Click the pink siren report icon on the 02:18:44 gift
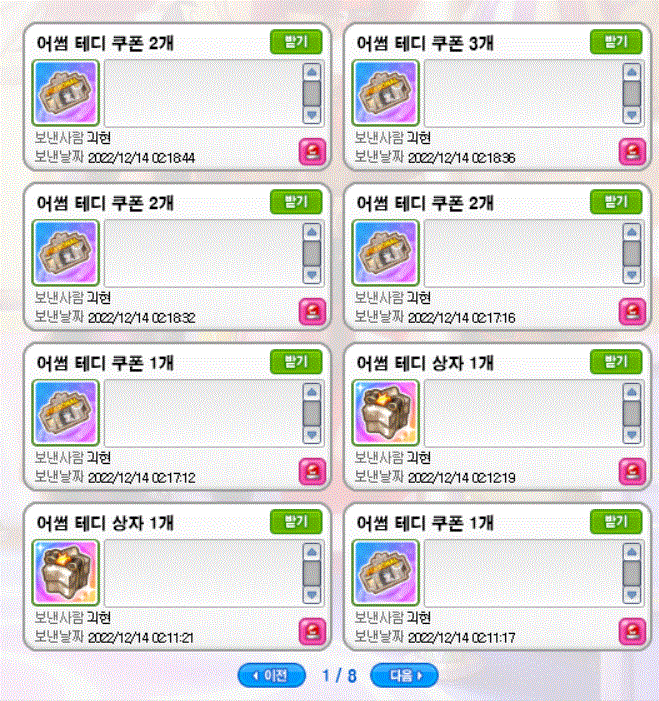The height and width of the screenshot is (701, 659). [312, 152]
